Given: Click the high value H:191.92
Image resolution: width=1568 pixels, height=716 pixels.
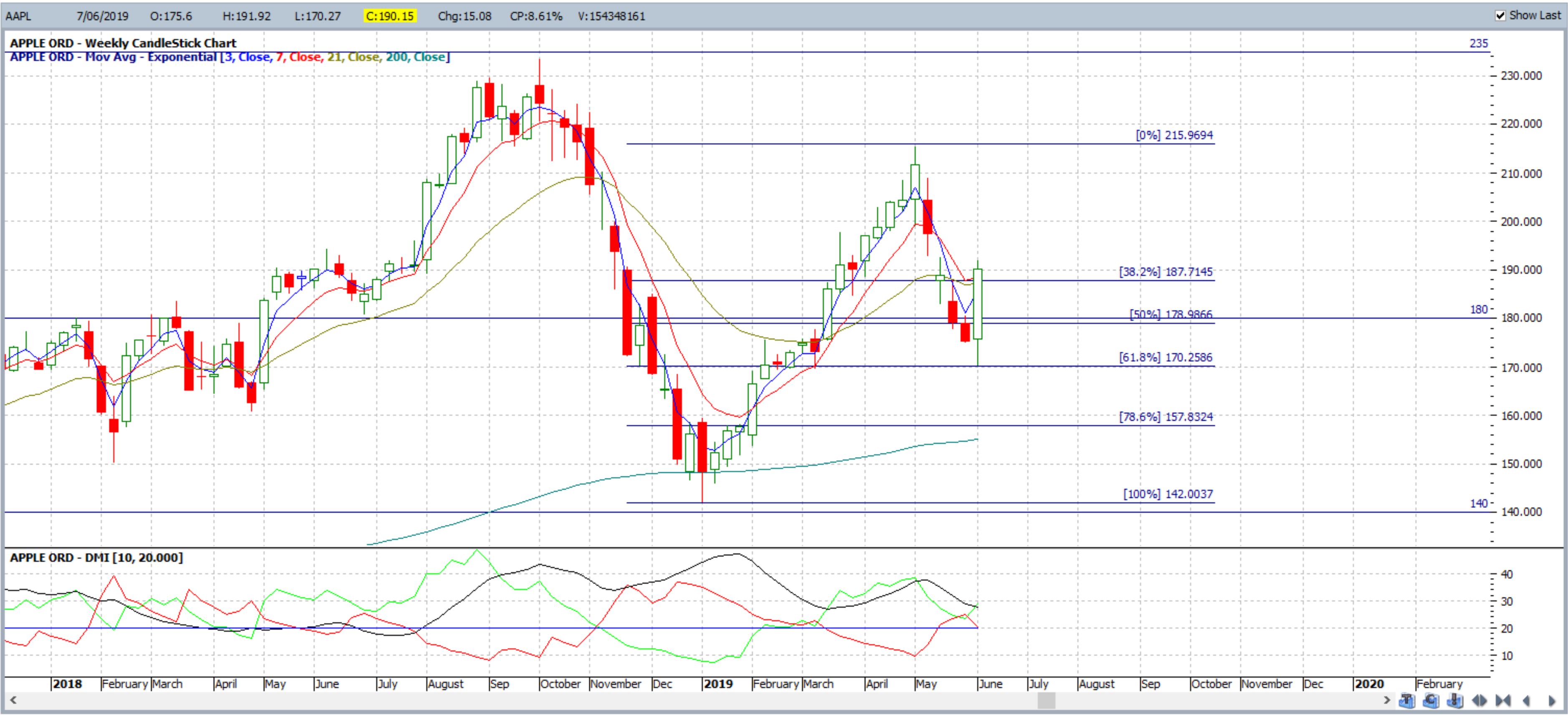Looking at the screenshot, I should pyautogui.click(x=247, y=16).
